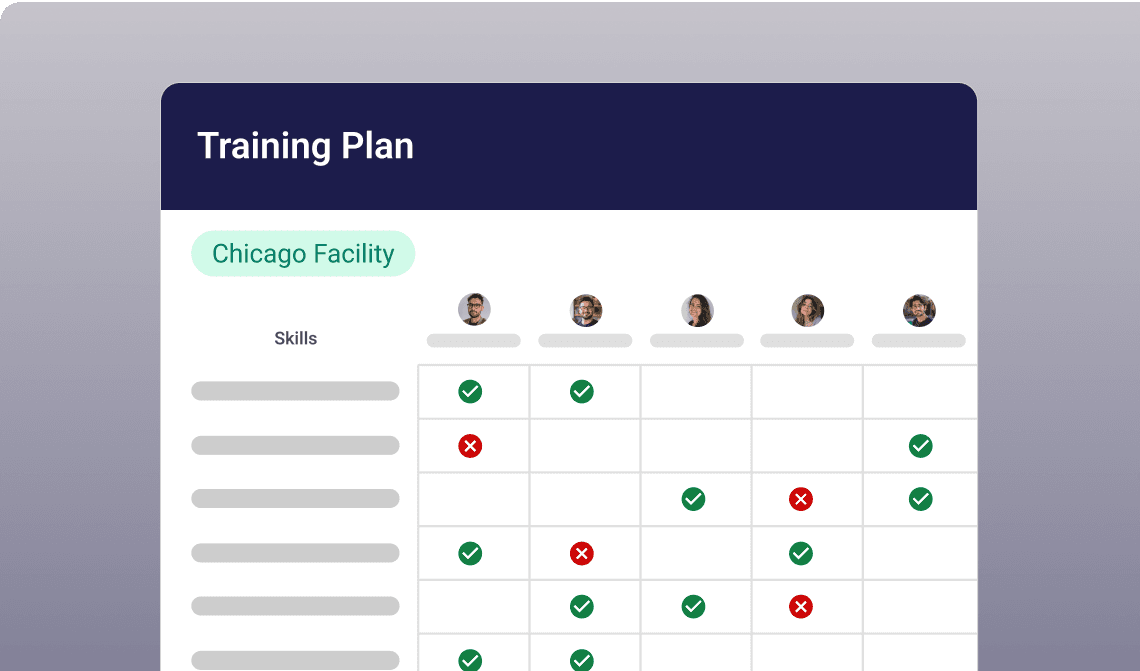Click the red cross icon in the second skill row

coord(471,446)
